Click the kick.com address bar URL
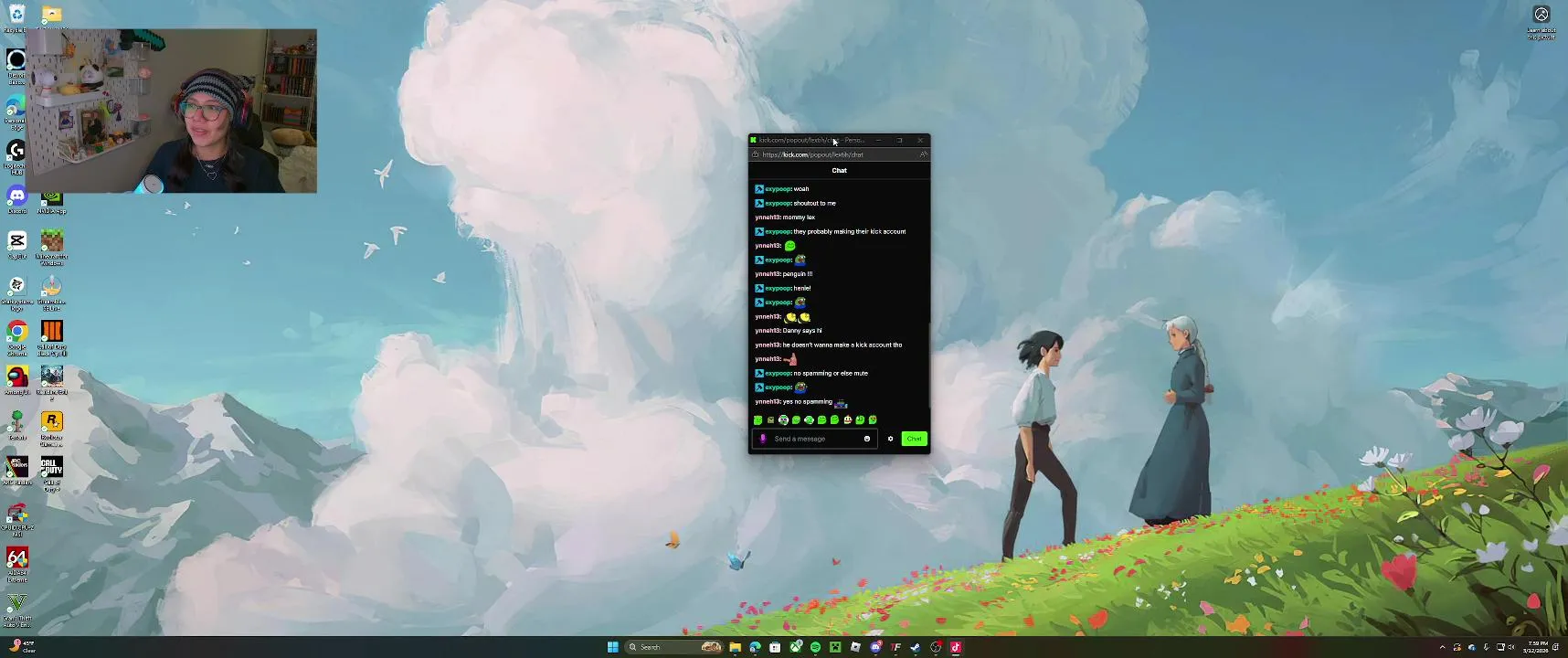 point(812,154)
